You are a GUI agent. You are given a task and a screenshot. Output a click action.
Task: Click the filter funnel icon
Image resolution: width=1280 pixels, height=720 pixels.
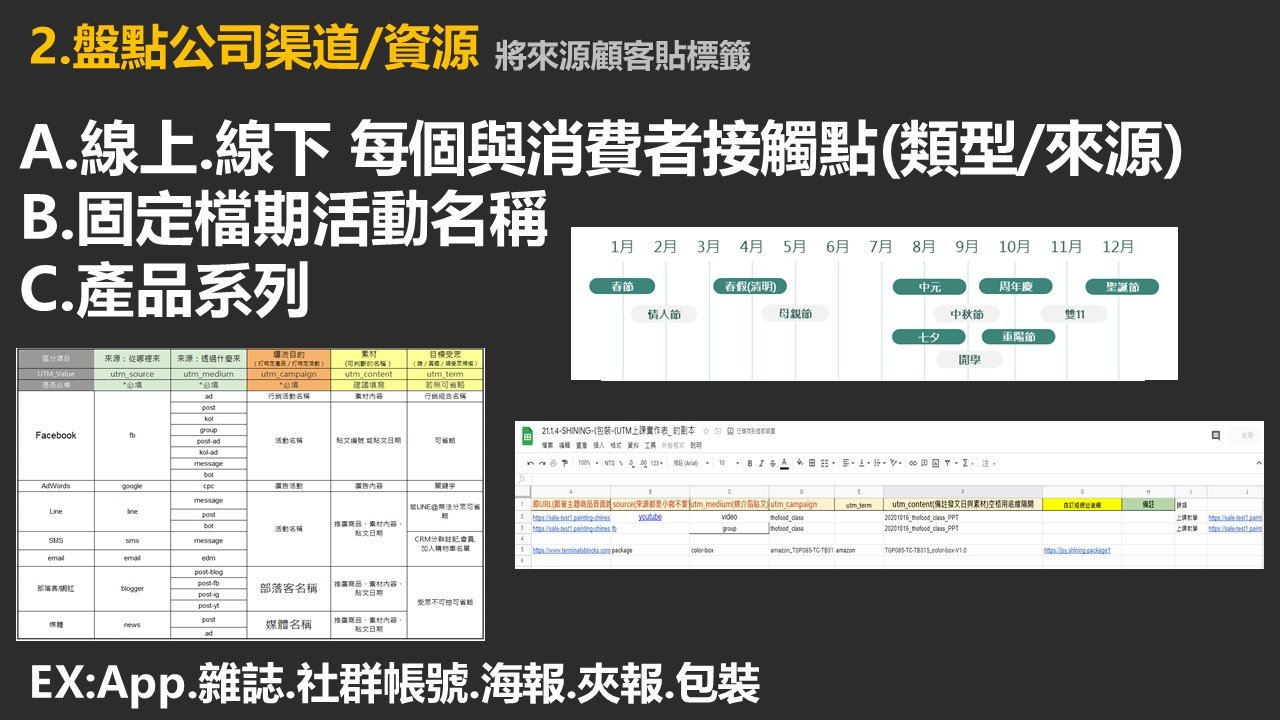[949, 464]
